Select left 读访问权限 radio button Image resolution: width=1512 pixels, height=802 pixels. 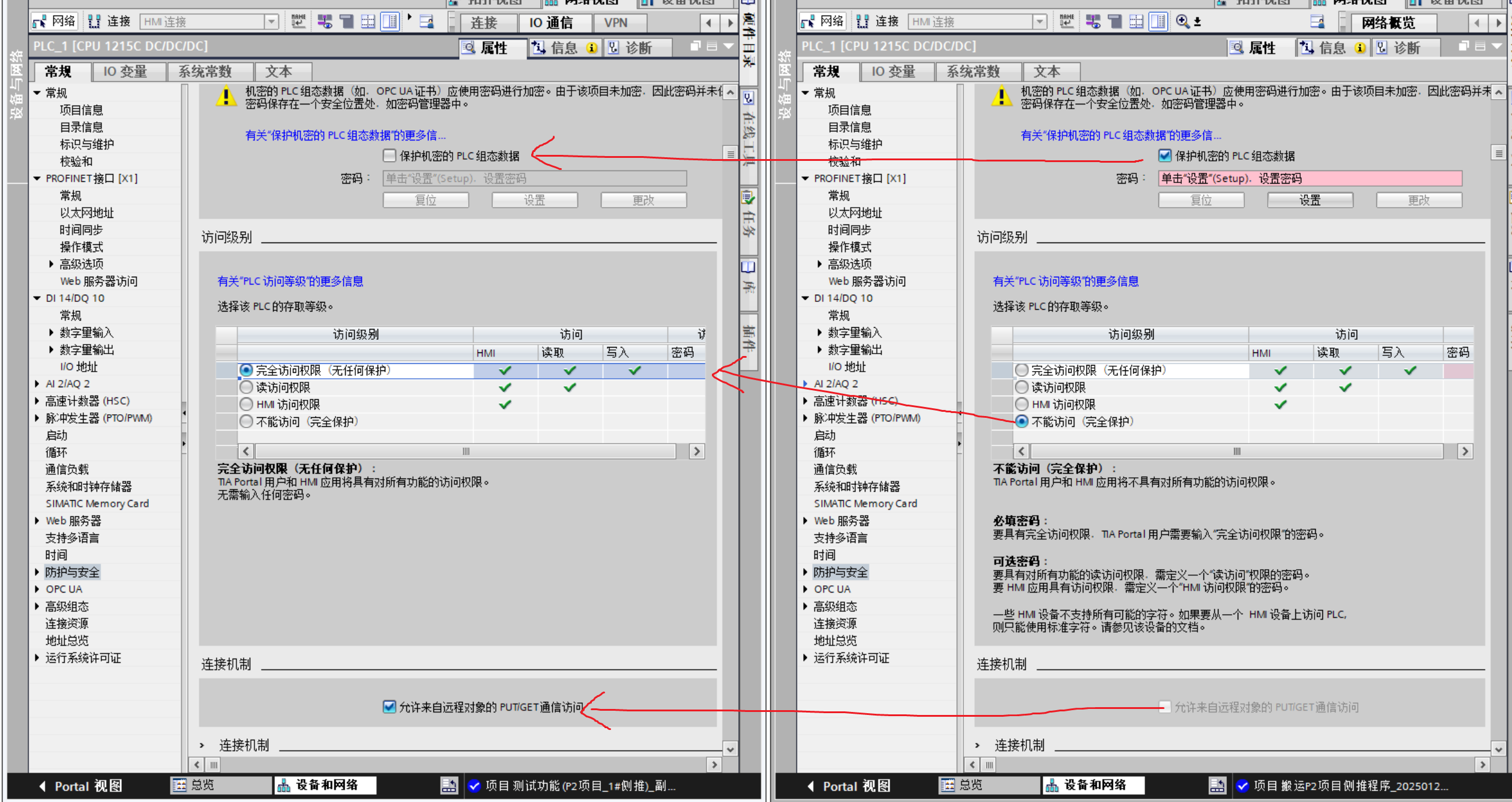(x=246, y=387)
